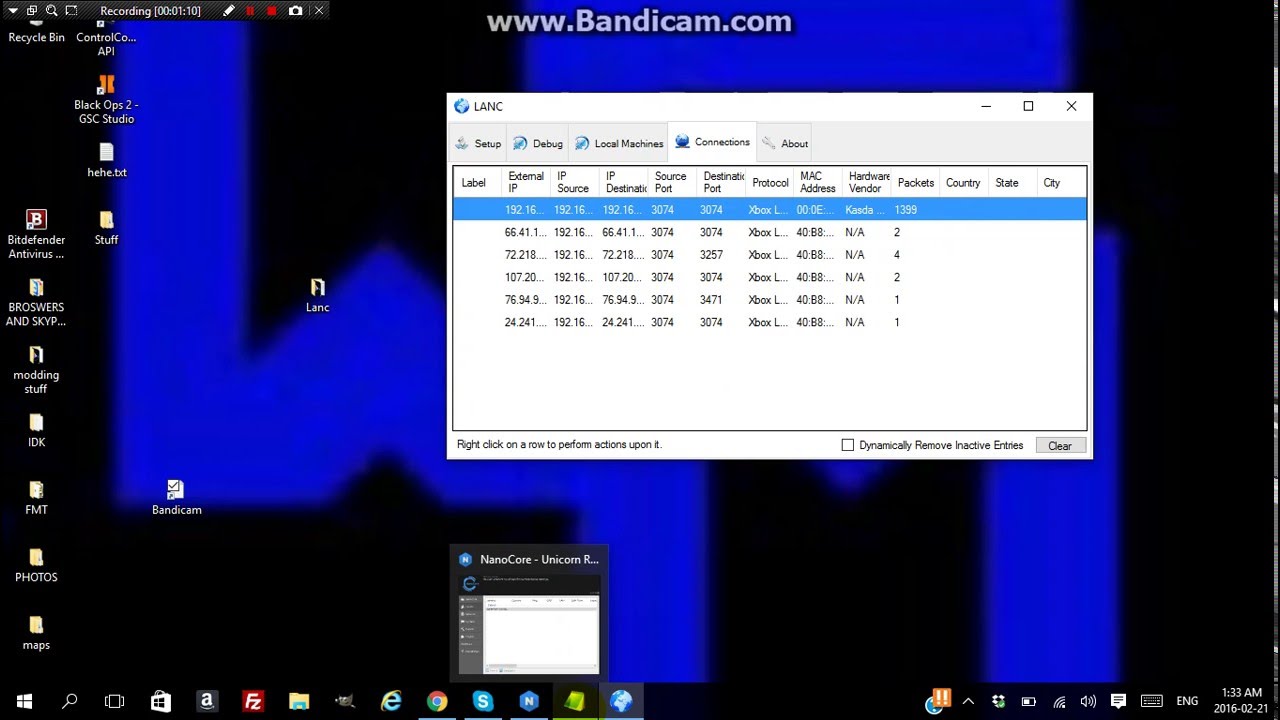
Task: Select the connection row with 1399 packets
Action: pos(770,210)
